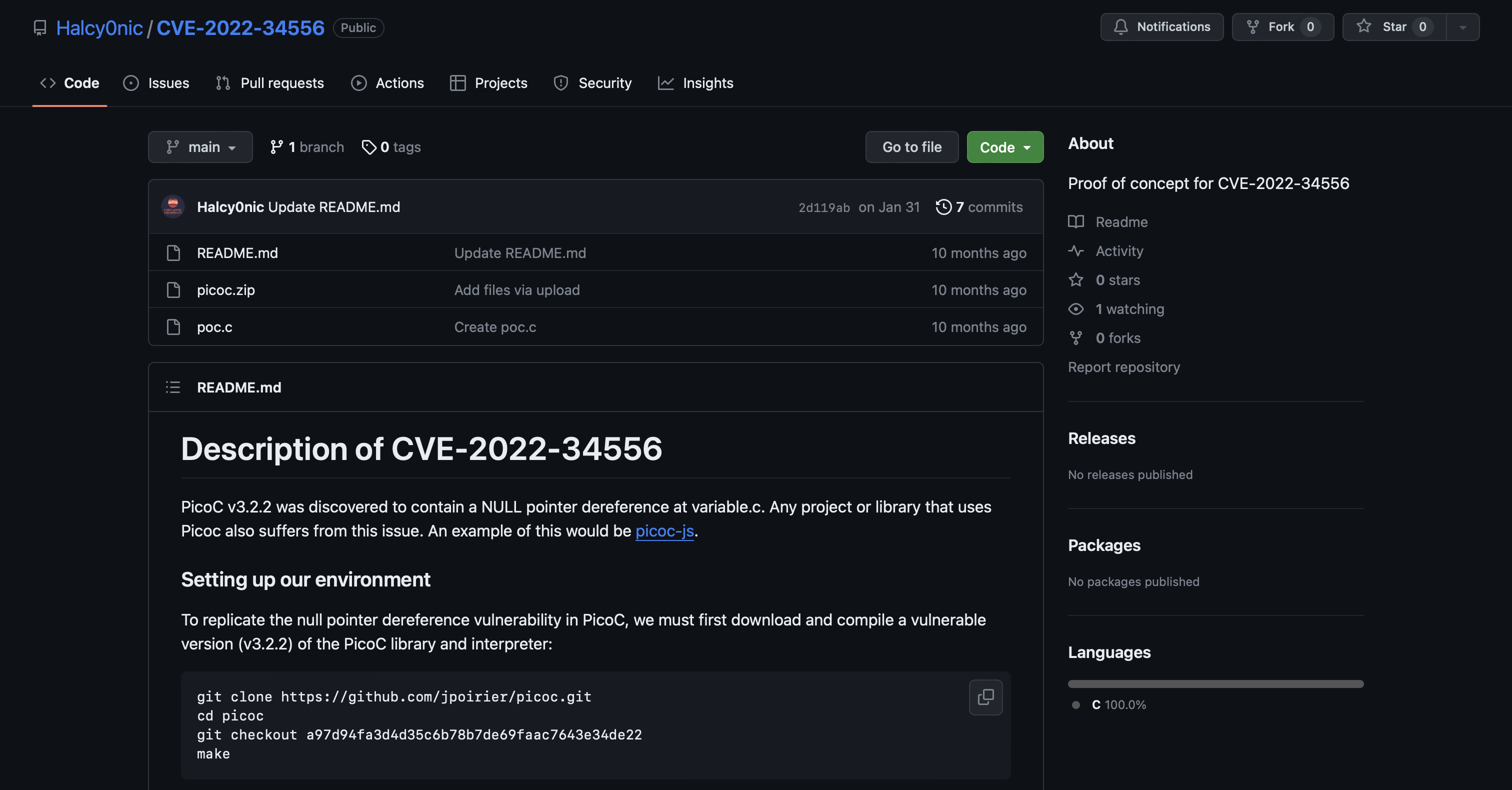Click README.md header title
Screen dimensions: 1512x790
(239, 387)
